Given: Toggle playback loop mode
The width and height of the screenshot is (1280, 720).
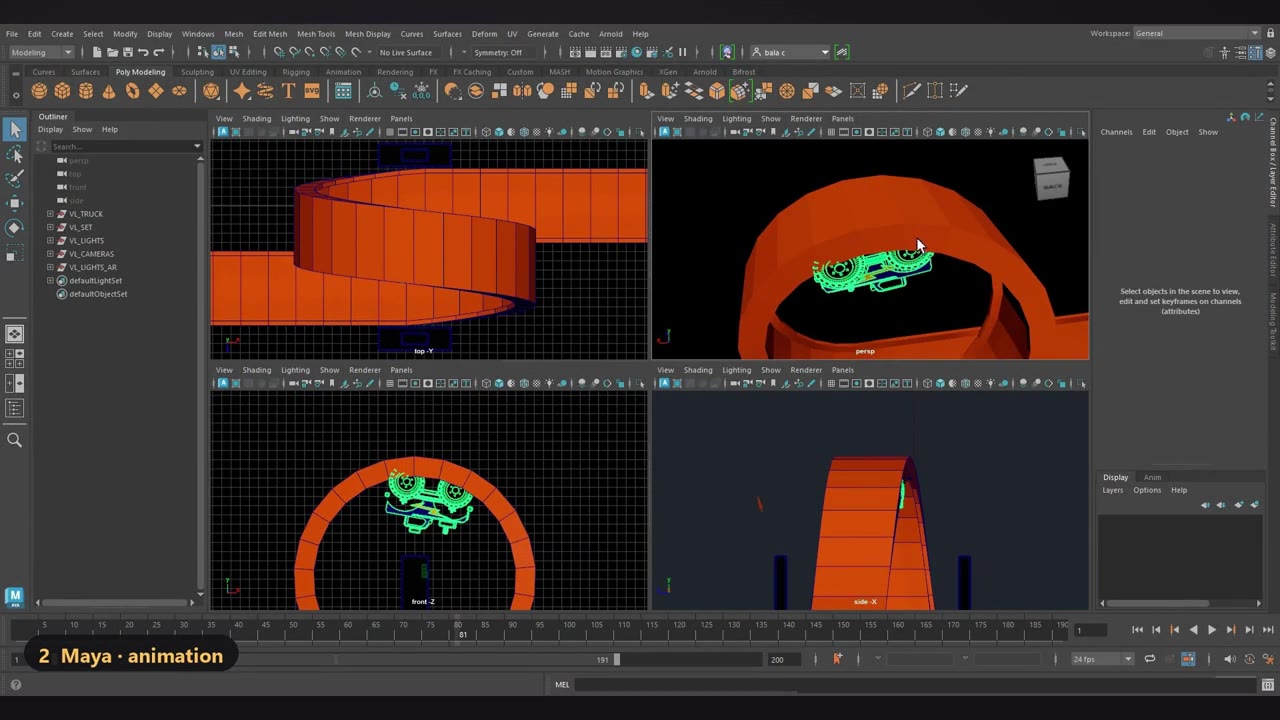Looking at the screenshot, I should [1150, 659].
